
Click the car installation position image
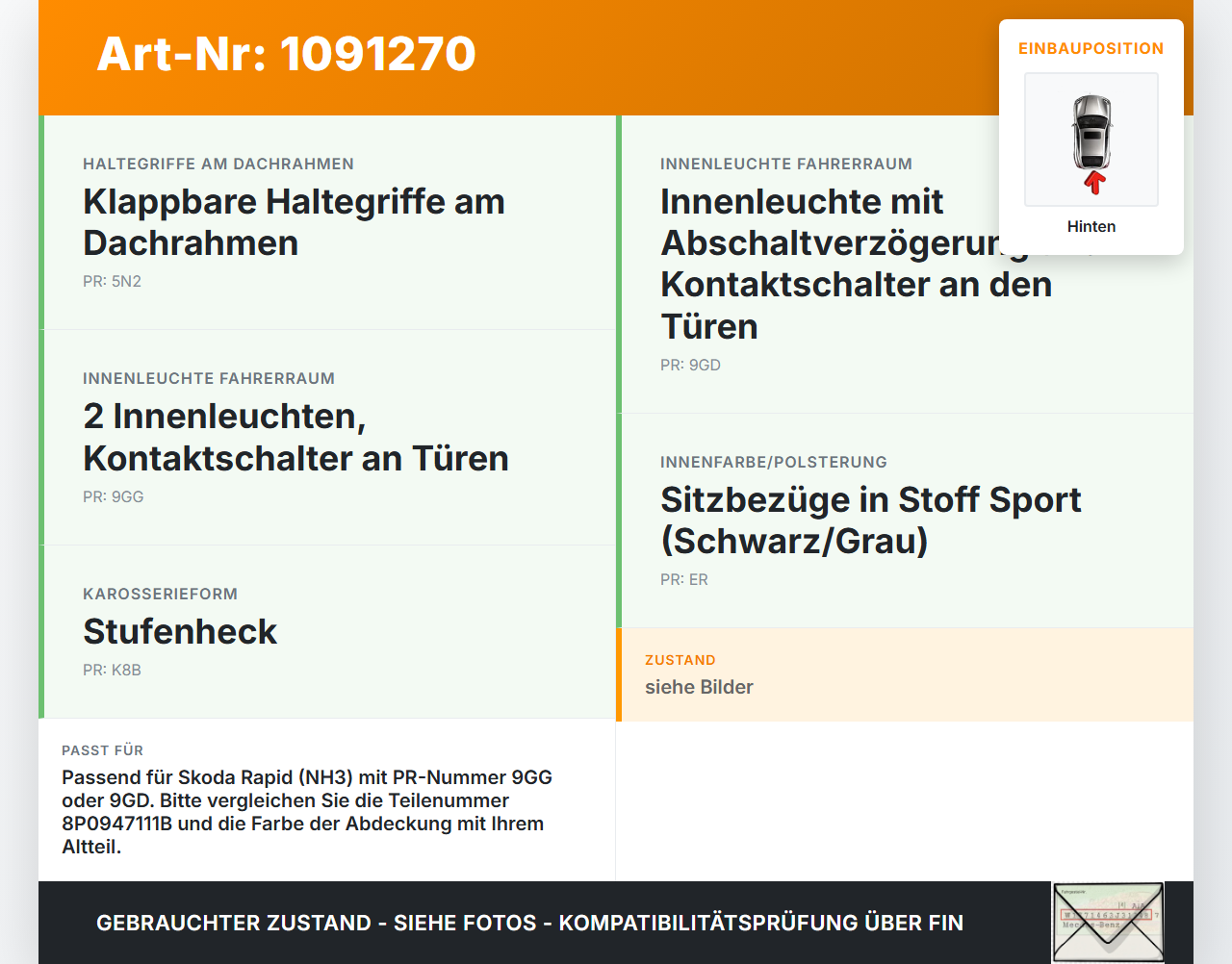(1091, 140)
